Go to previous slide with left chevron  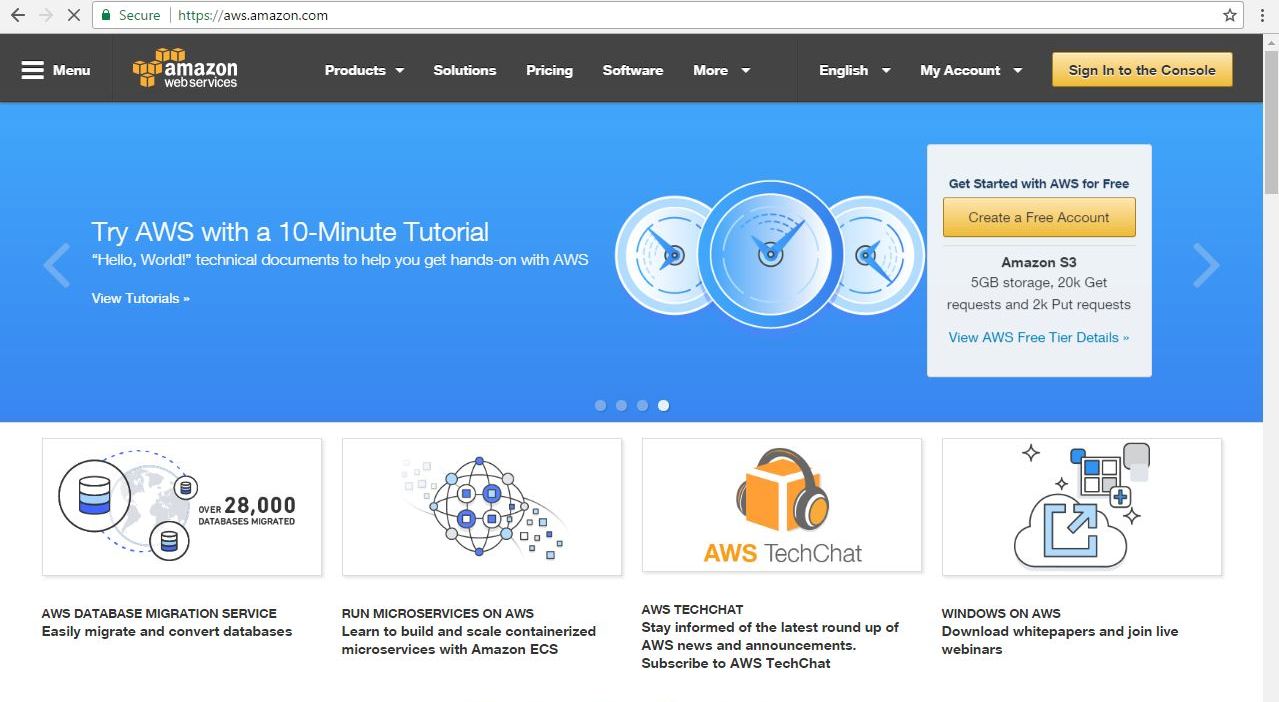57,265
